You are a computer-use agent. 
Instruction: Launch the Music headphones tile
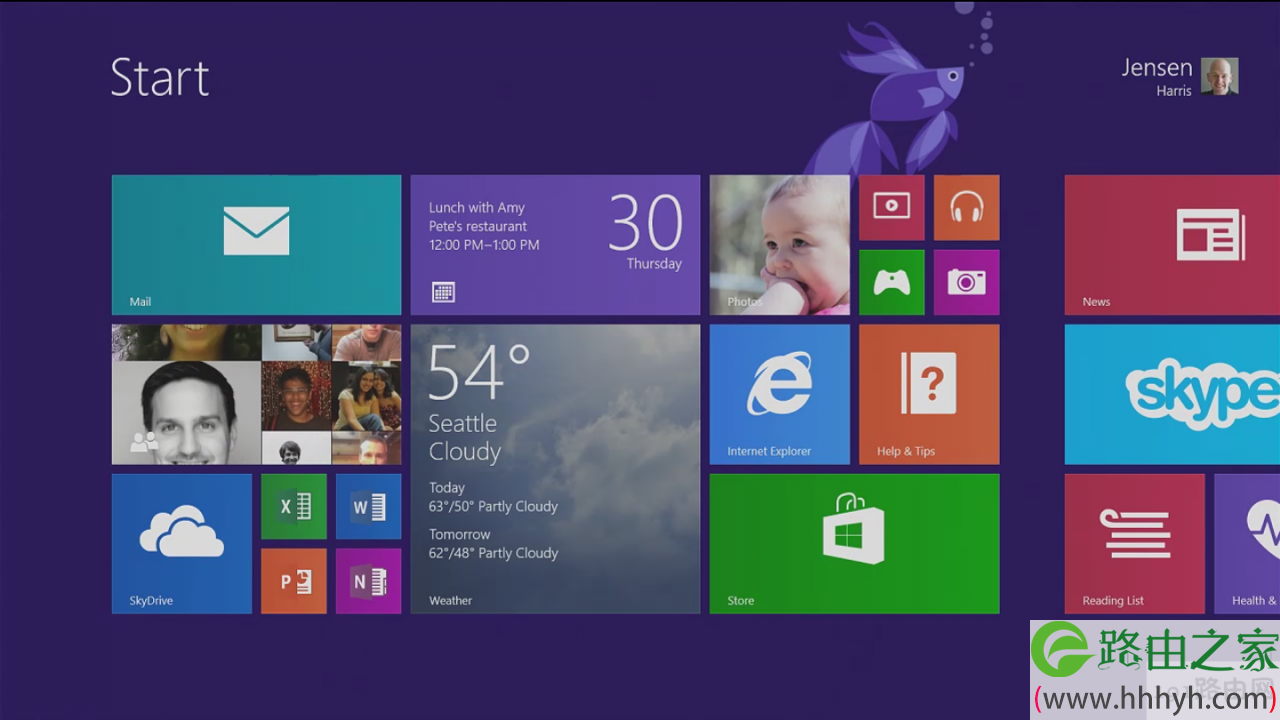coord(966,207)
